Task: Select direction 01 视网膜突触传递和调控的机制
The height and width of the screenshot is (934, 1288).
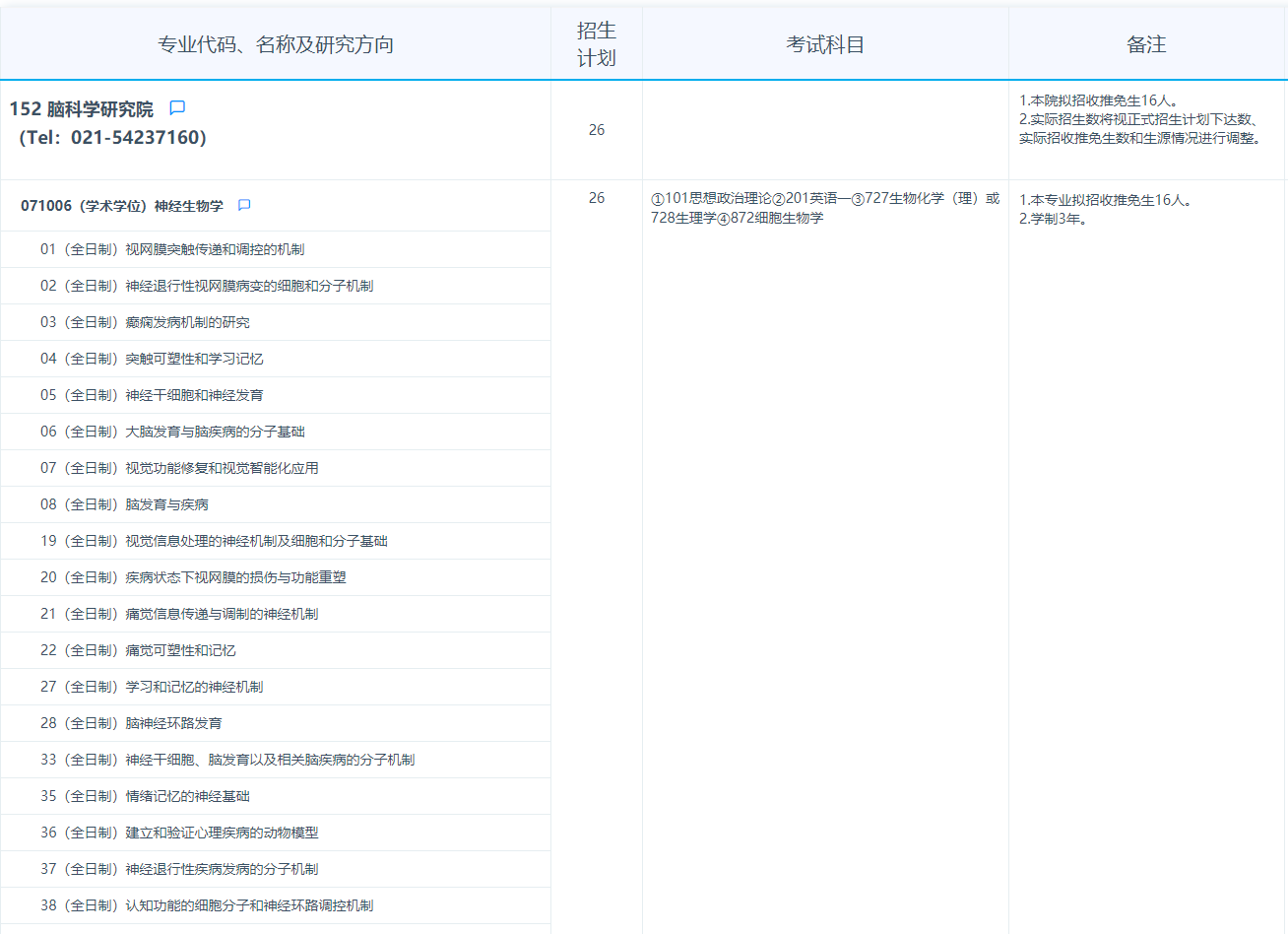Action: (x=172, y=249)
